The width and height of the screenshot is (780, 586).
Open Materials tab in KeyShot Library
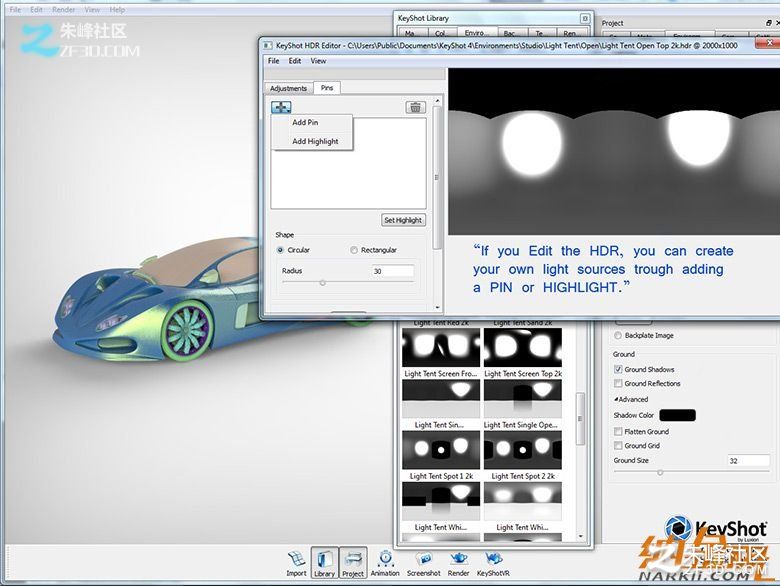tap(410, 33)
